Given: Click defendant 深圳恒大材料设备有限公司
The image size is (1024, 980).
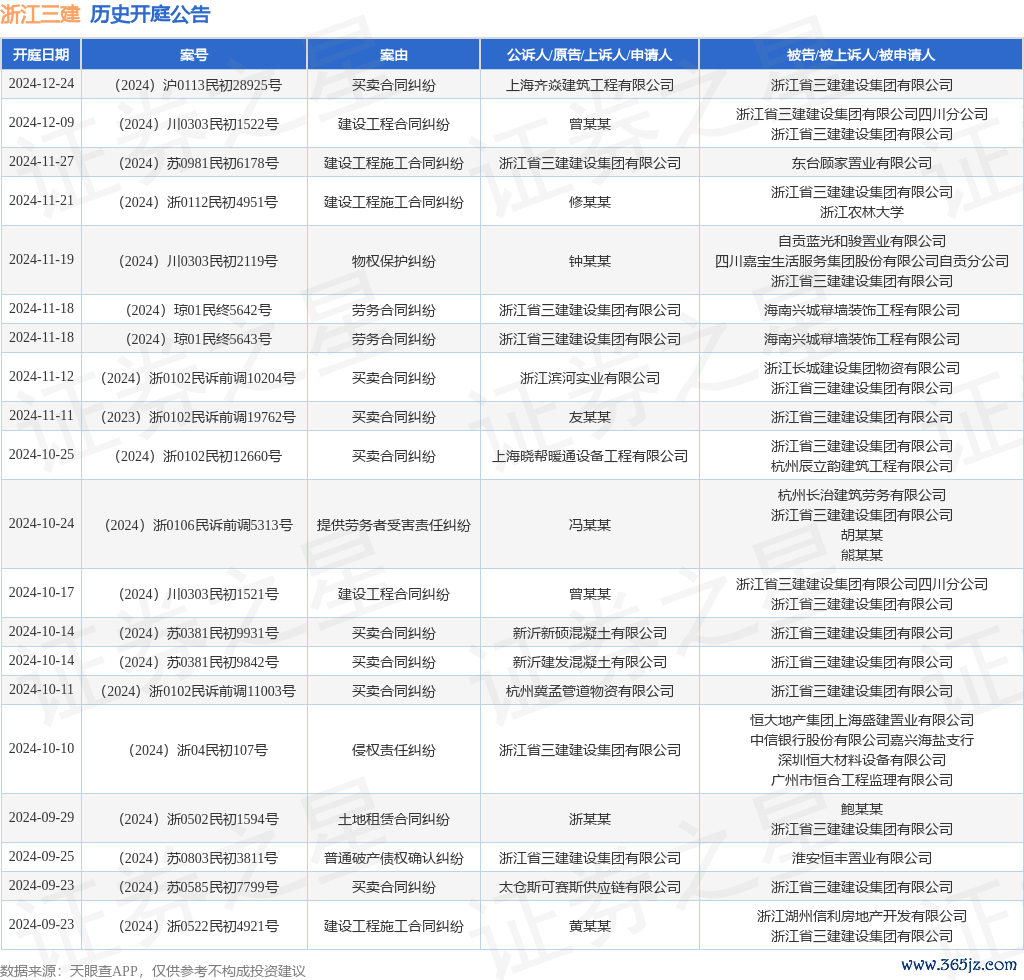Looking at the screenshot, I should [861, 761].
